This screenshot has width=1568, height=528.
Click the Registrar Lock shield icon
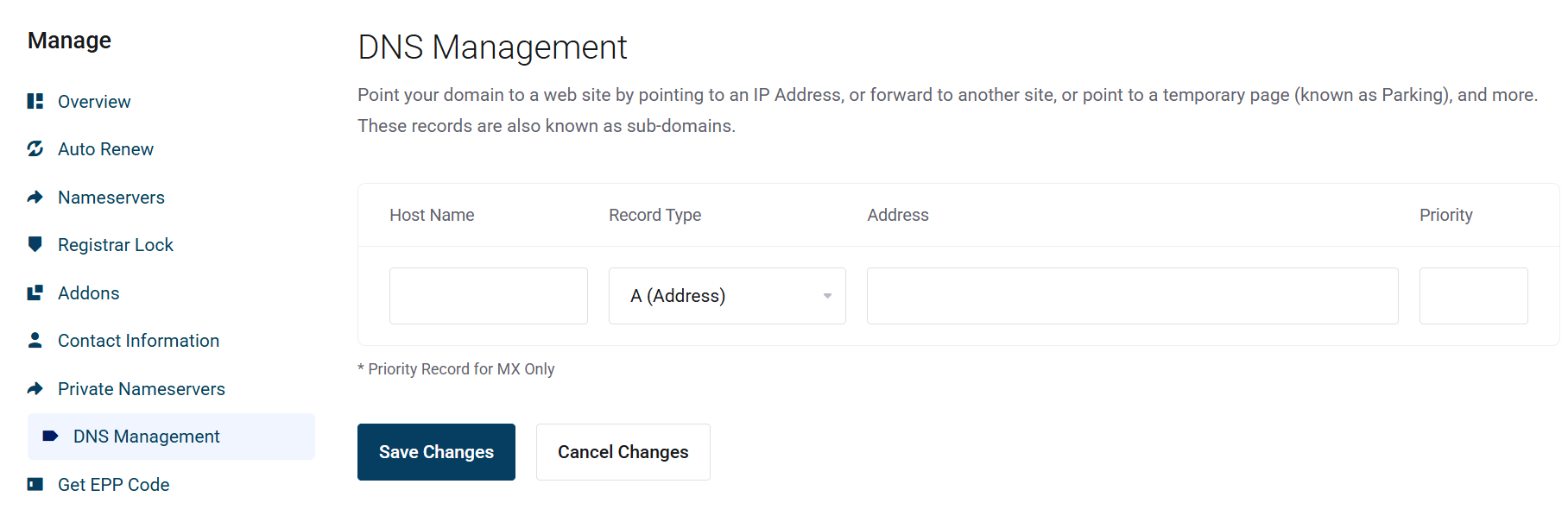35,245
